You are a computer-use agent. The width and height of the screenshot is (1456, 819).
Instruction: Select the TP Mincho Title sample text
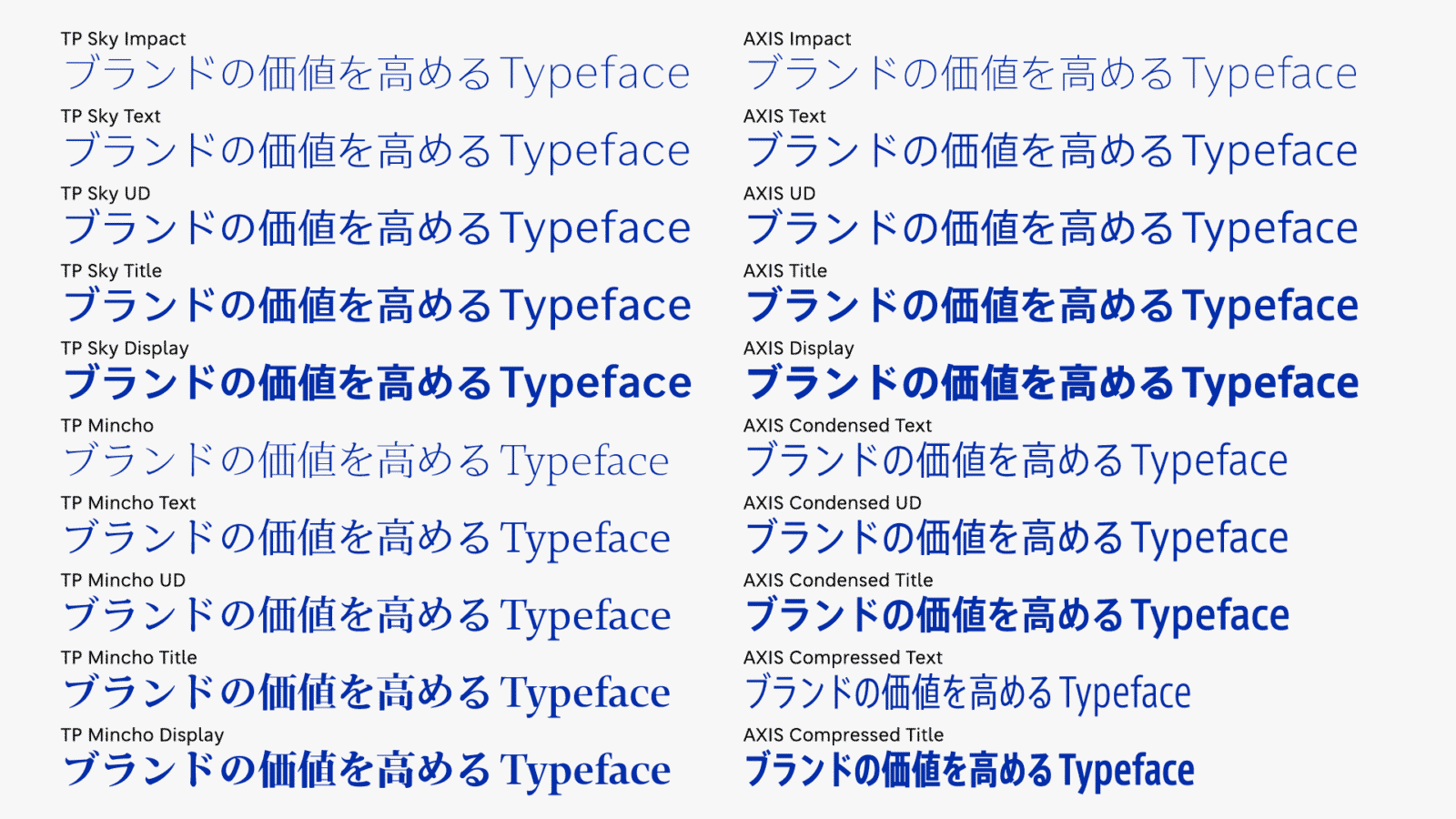[x=367, y=693]
